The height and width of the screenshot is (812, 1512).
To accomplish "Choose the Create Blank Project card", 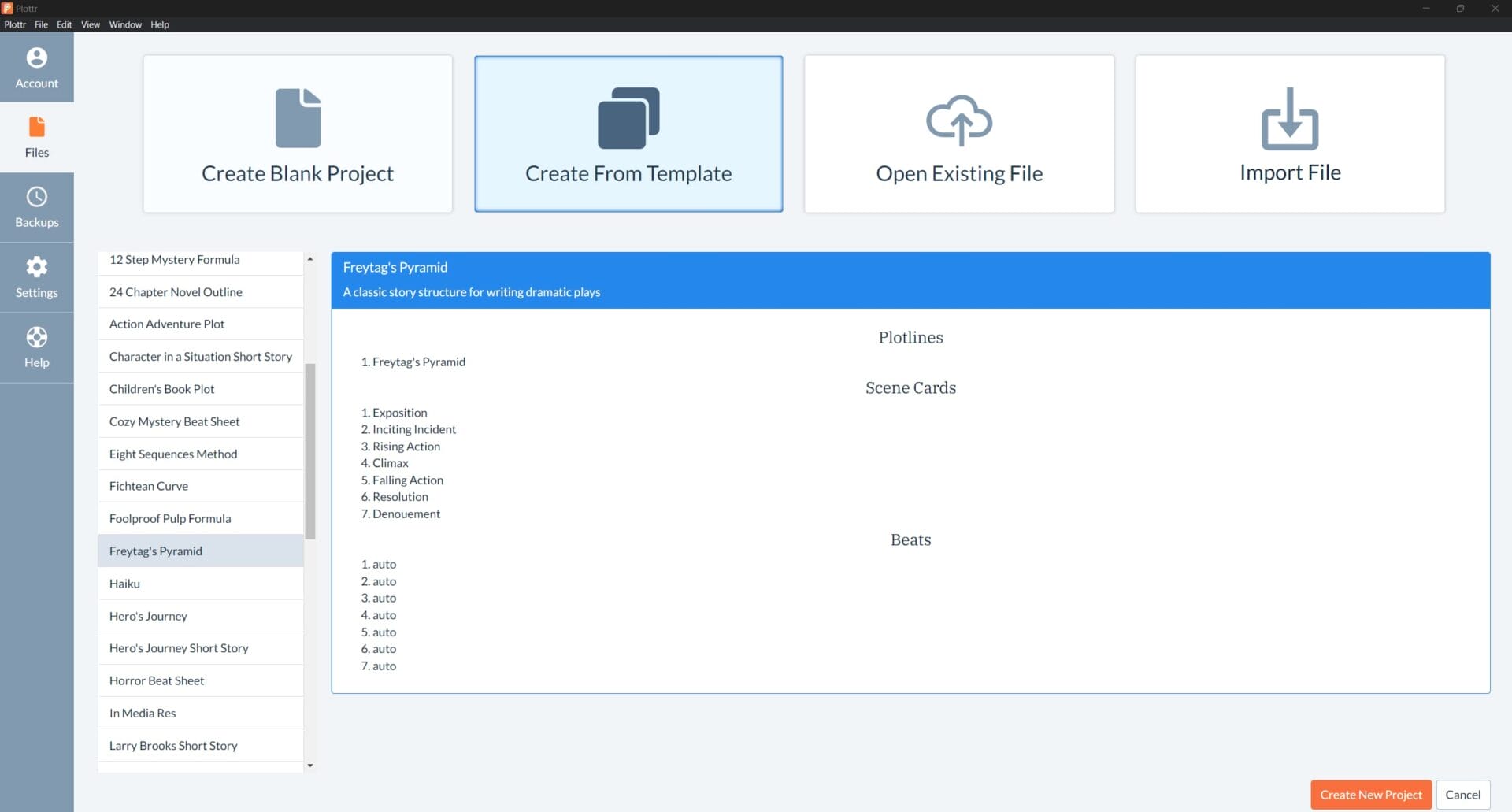I will pos(298,134).
